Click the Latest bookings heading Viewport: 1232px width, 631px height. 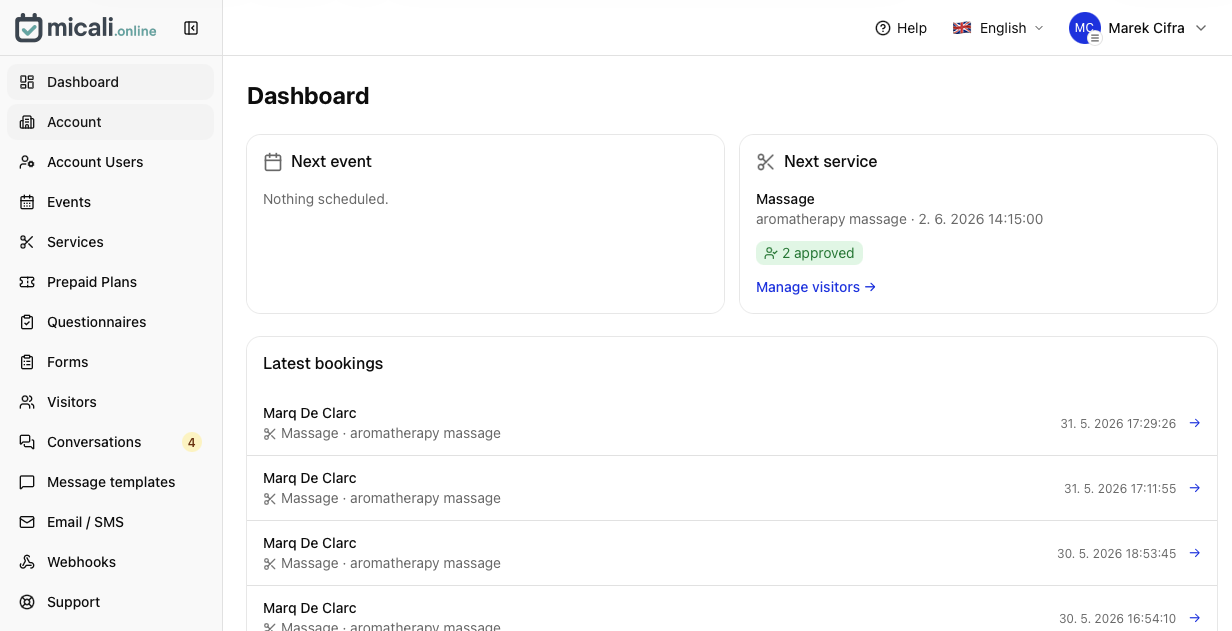tap(323, 363)
